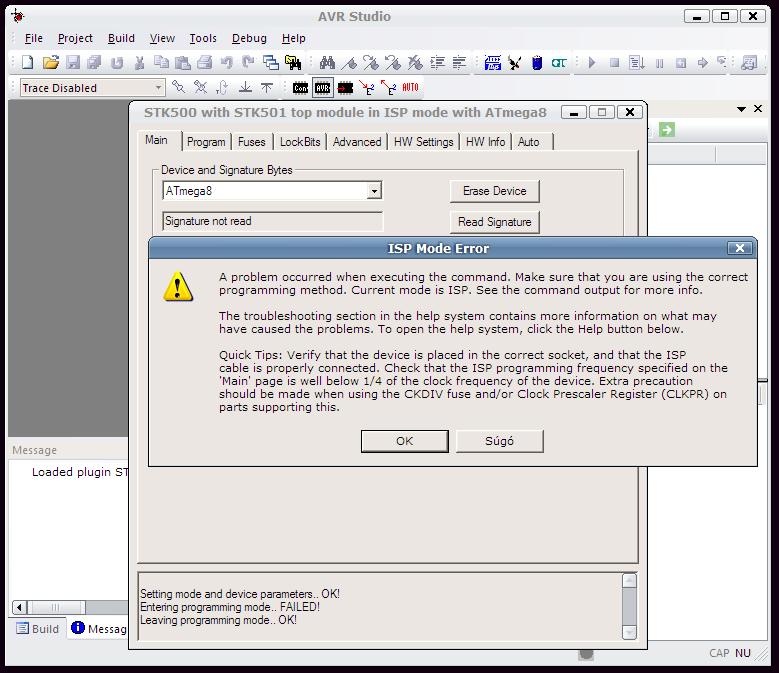The image size is (779, 673).
Task: Click the cascading windows icon
Action: click(x=271, y=63)
